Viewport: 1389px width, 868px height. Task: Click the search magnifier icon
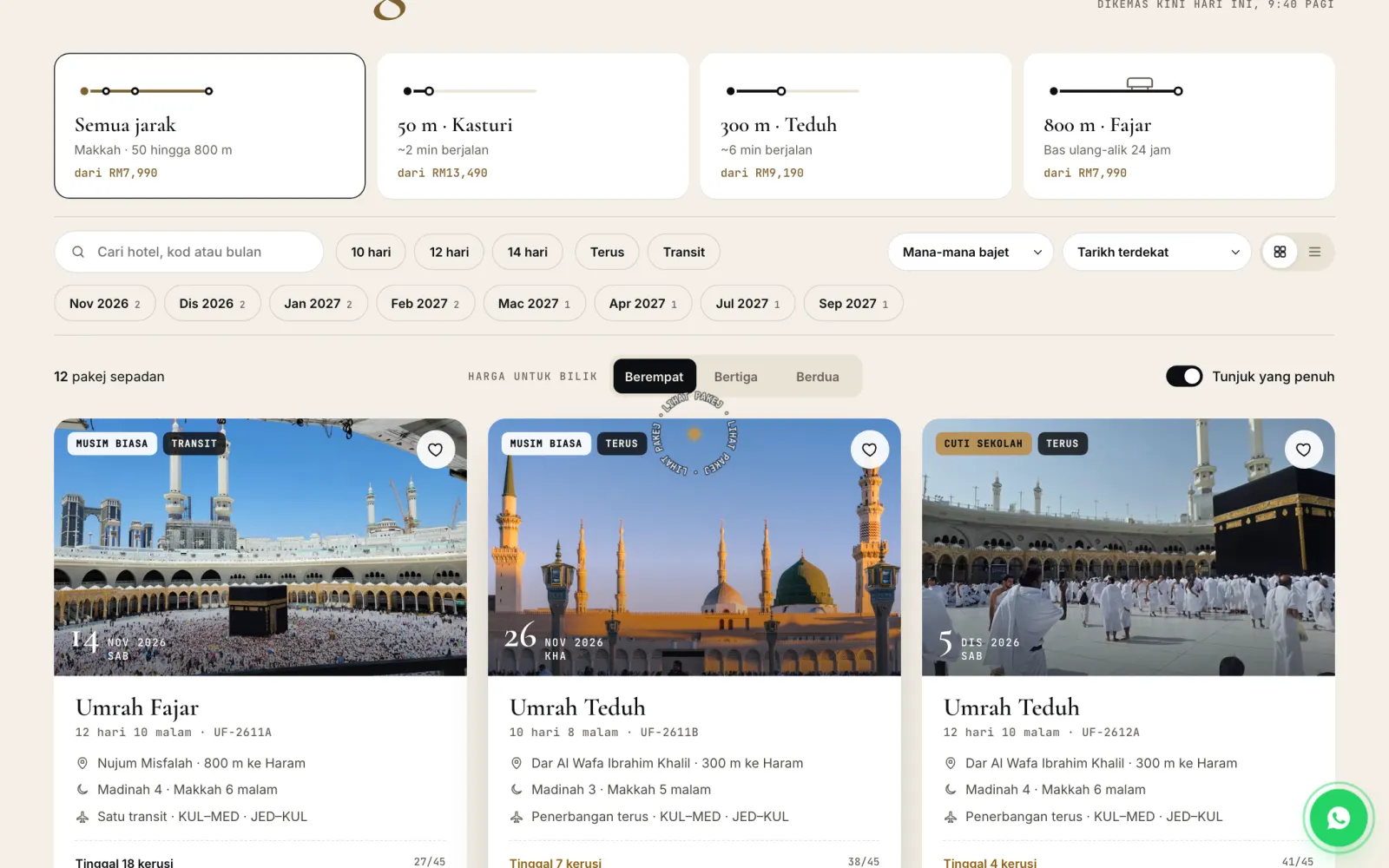point(78,252)
